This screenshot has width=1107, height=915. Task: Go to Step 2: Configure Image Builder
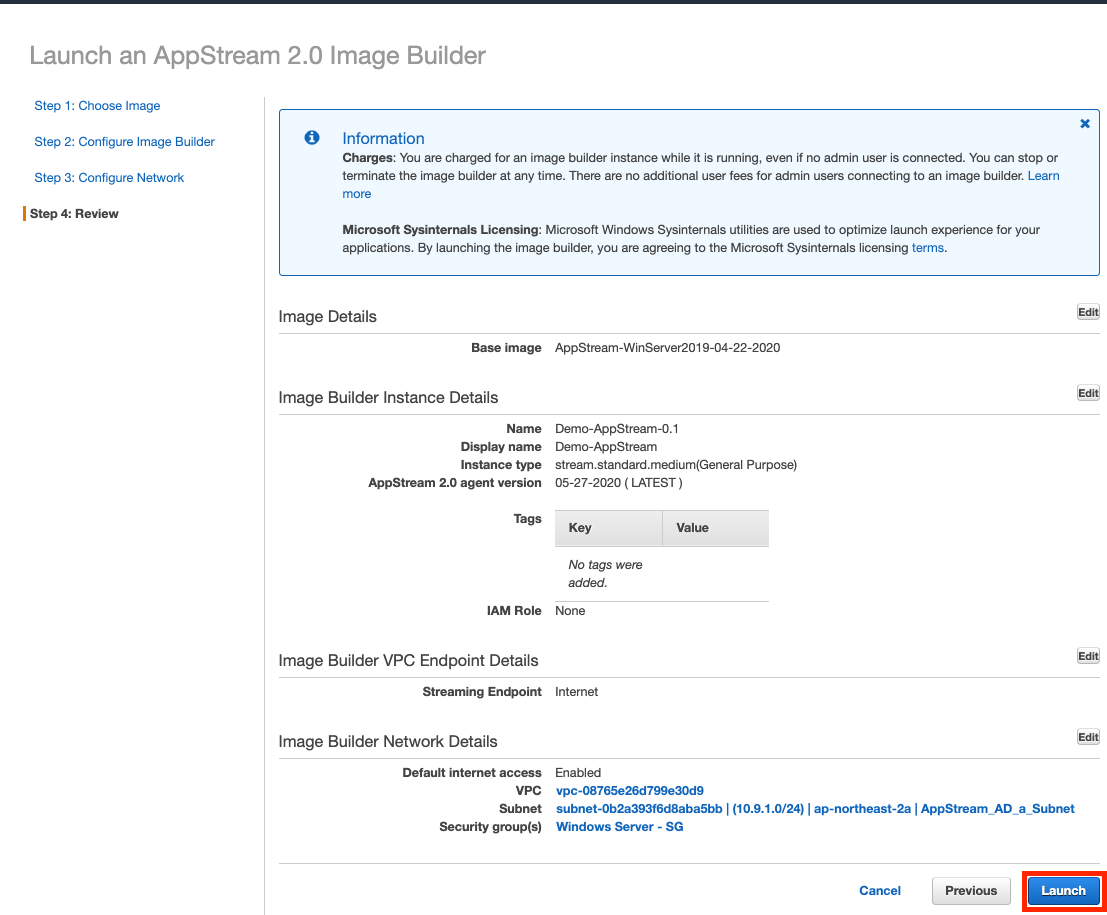point(124,142)
